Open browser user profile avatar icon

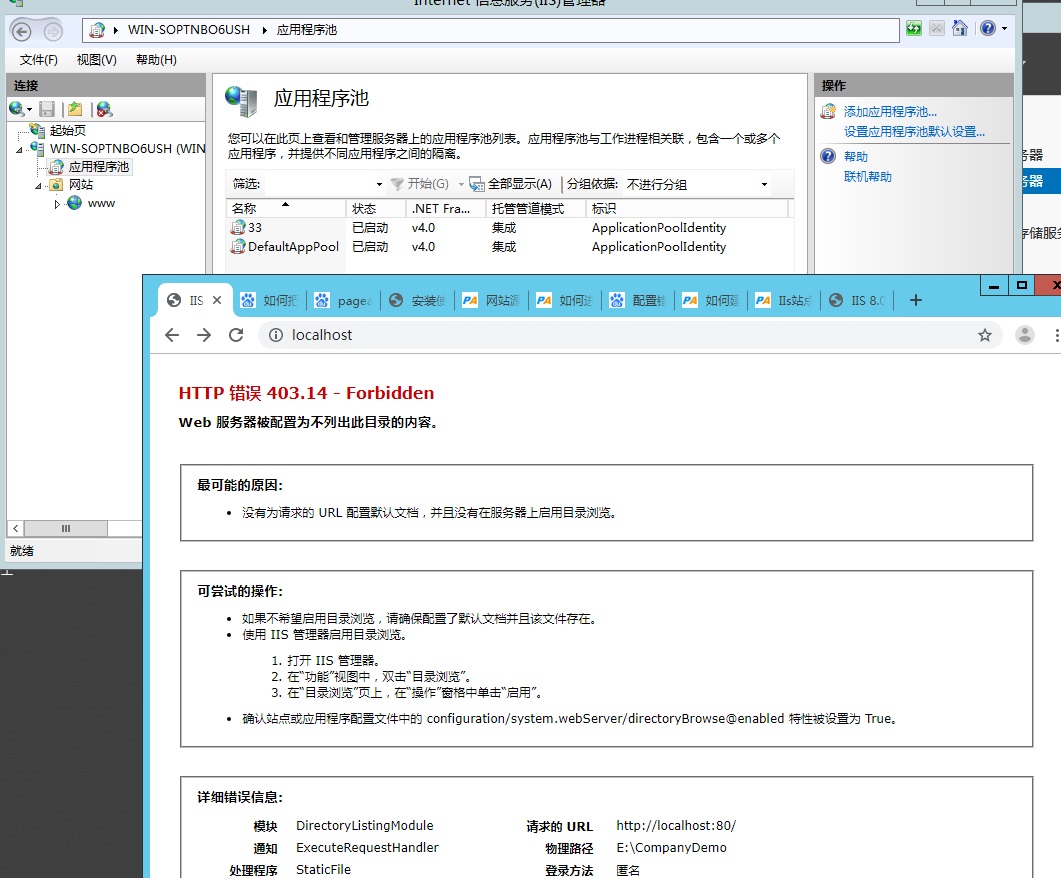(1024, 335)
